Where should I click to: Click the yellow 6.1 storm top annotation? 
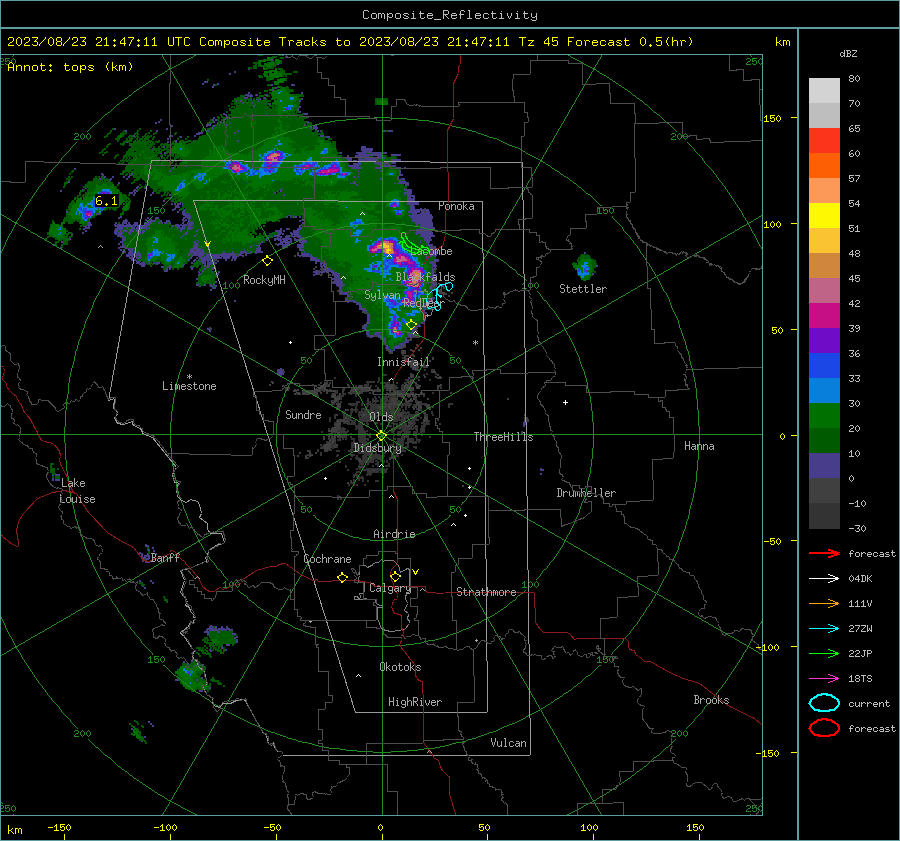[x=106, y=201]
